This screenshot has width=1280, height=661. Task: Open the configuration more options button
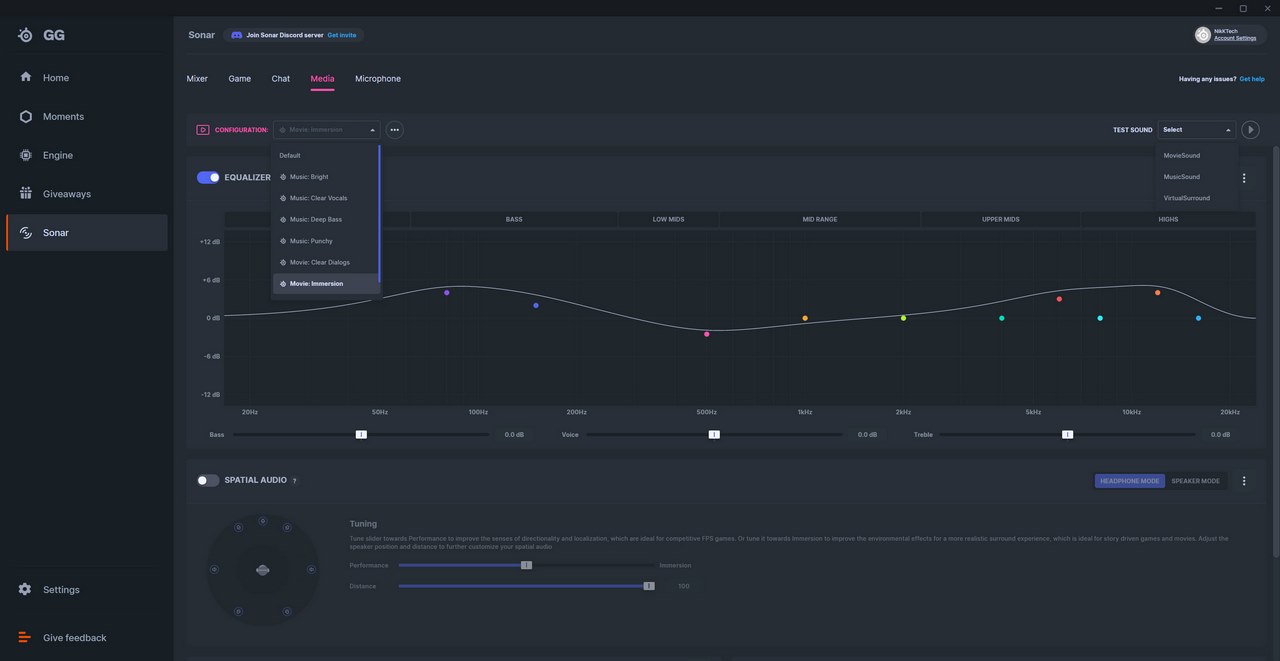(x=395, y=130)
